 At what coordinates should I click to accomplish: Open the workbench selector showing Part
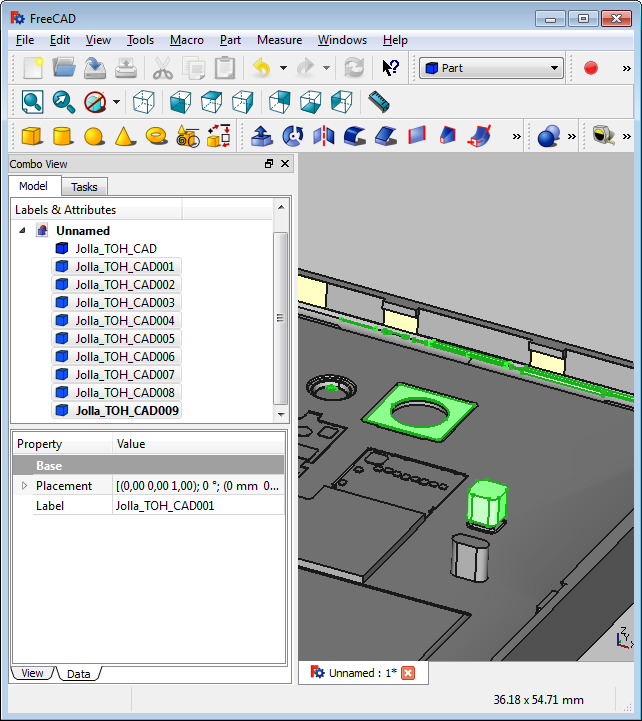click(x=491, y=68)
